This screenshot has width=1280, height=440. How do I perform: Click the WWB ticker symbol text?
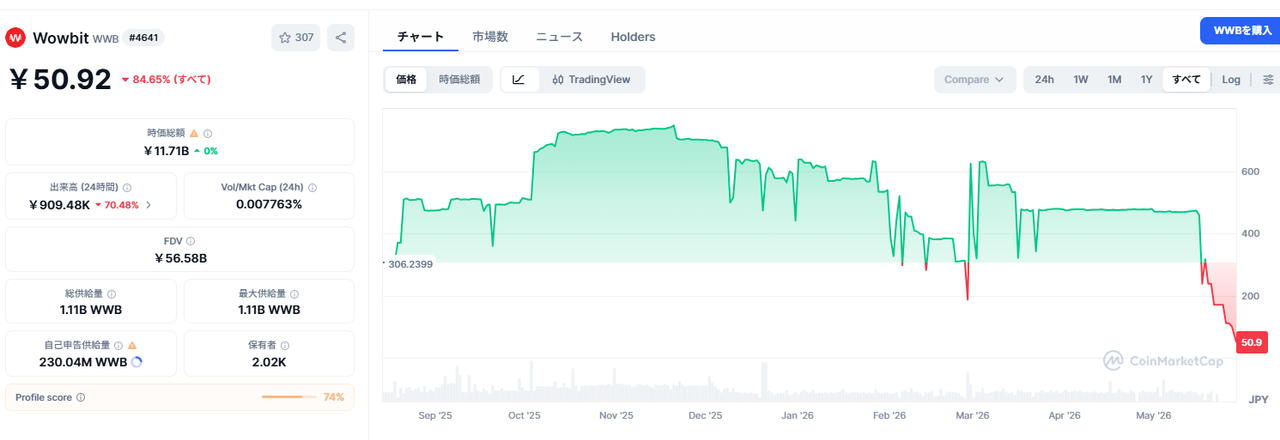105,39
